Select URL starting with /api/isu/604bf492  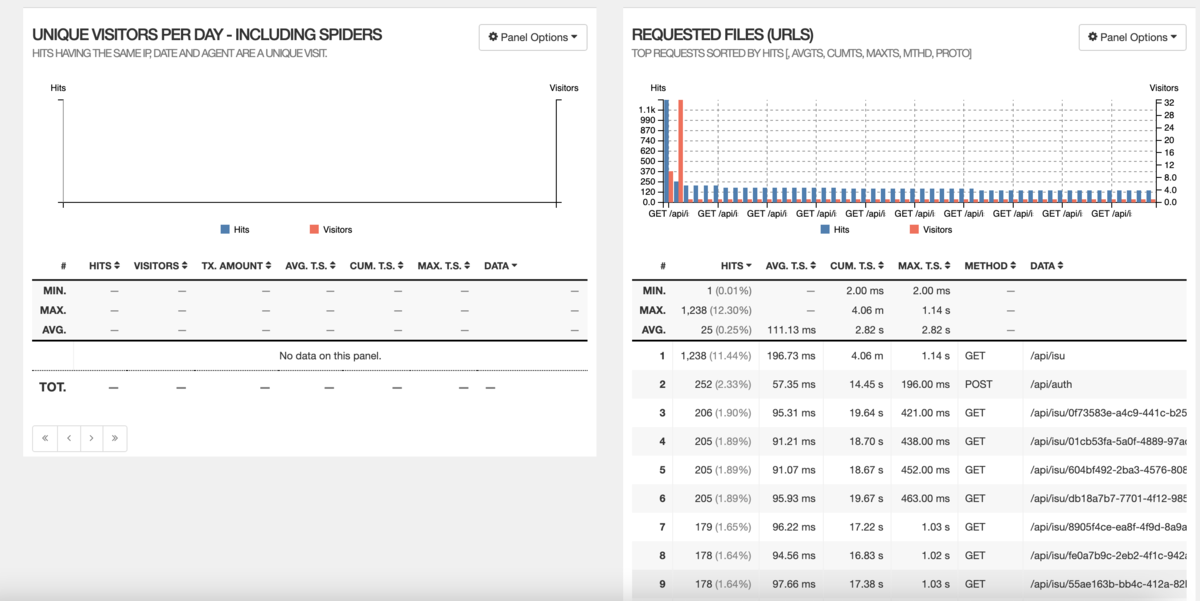click(x=1108, y=469)
